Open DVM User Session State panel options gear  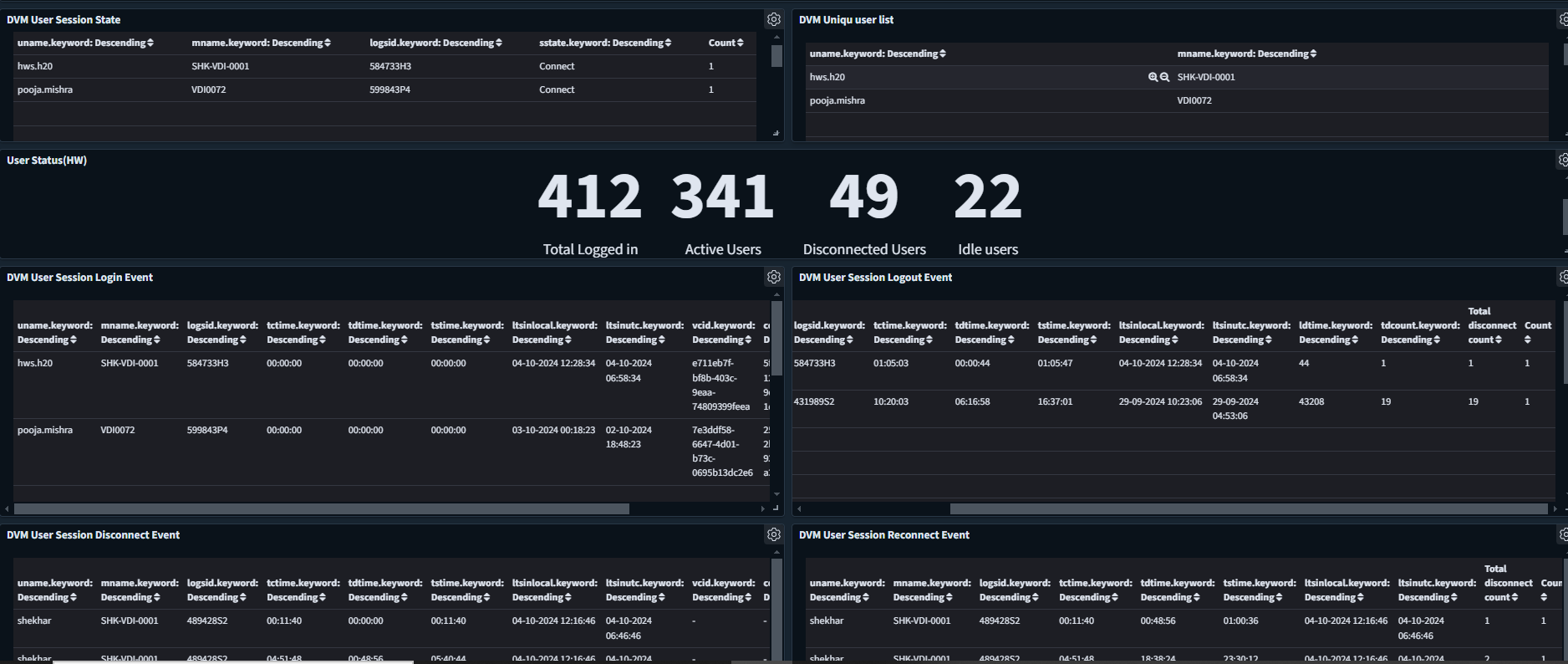pos(773,19)
